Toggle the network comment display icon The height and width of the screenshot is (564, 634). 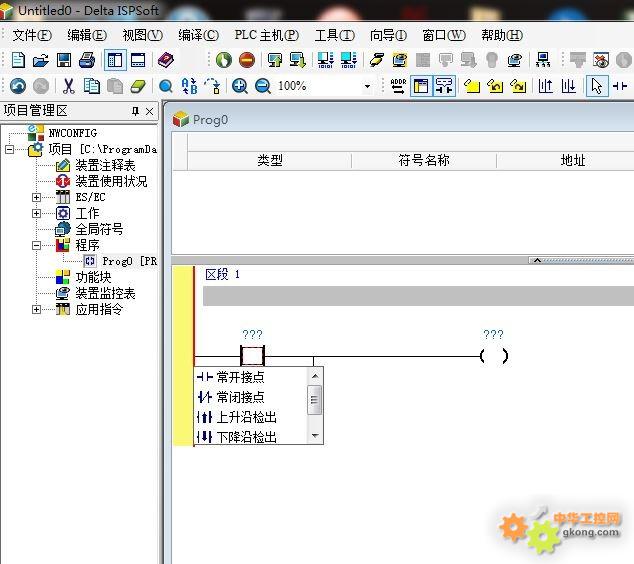[x=444, y=86]
